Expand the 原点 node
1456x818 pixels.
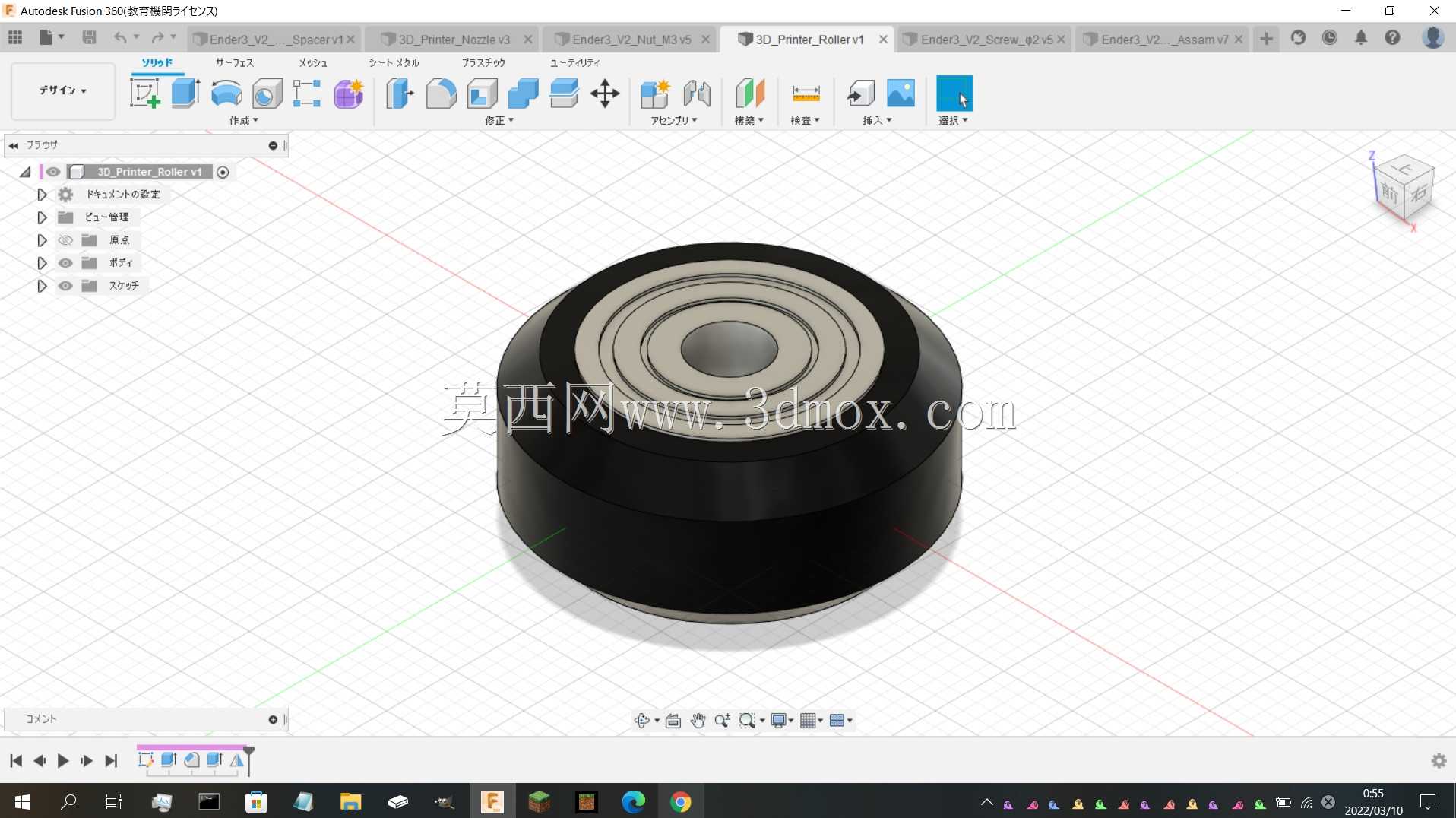(42, 240)
